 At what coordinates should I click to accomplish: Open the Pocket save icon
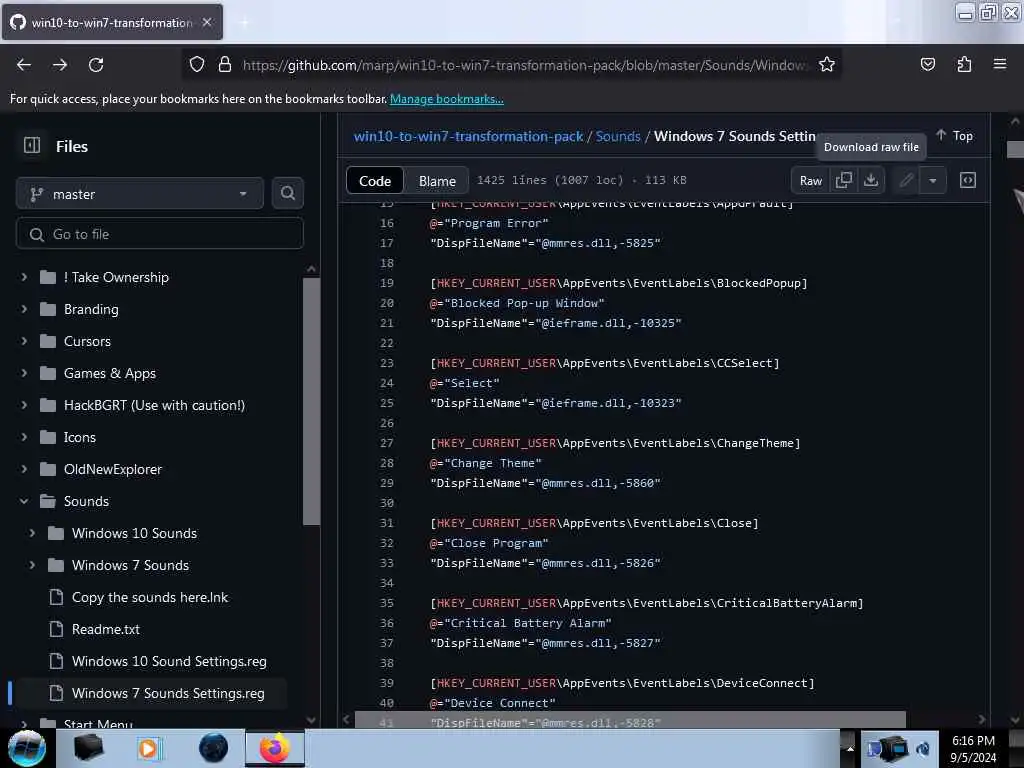[927, 65]
